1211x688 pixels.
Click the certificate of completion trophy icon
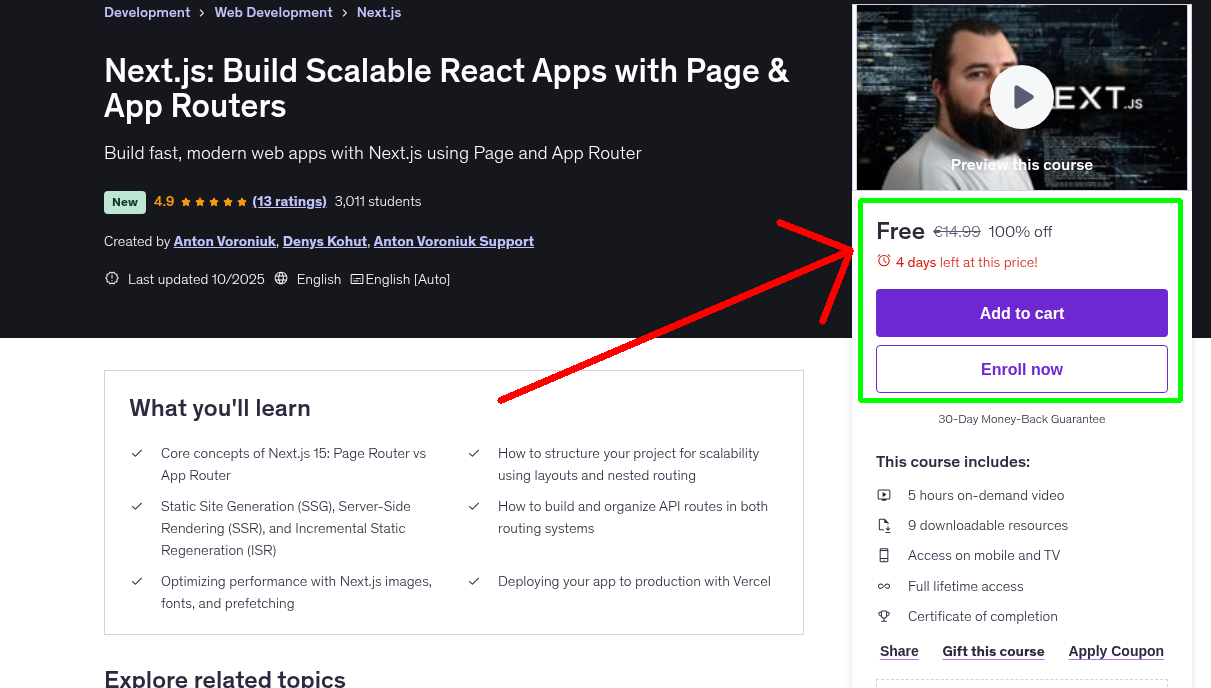884,616
